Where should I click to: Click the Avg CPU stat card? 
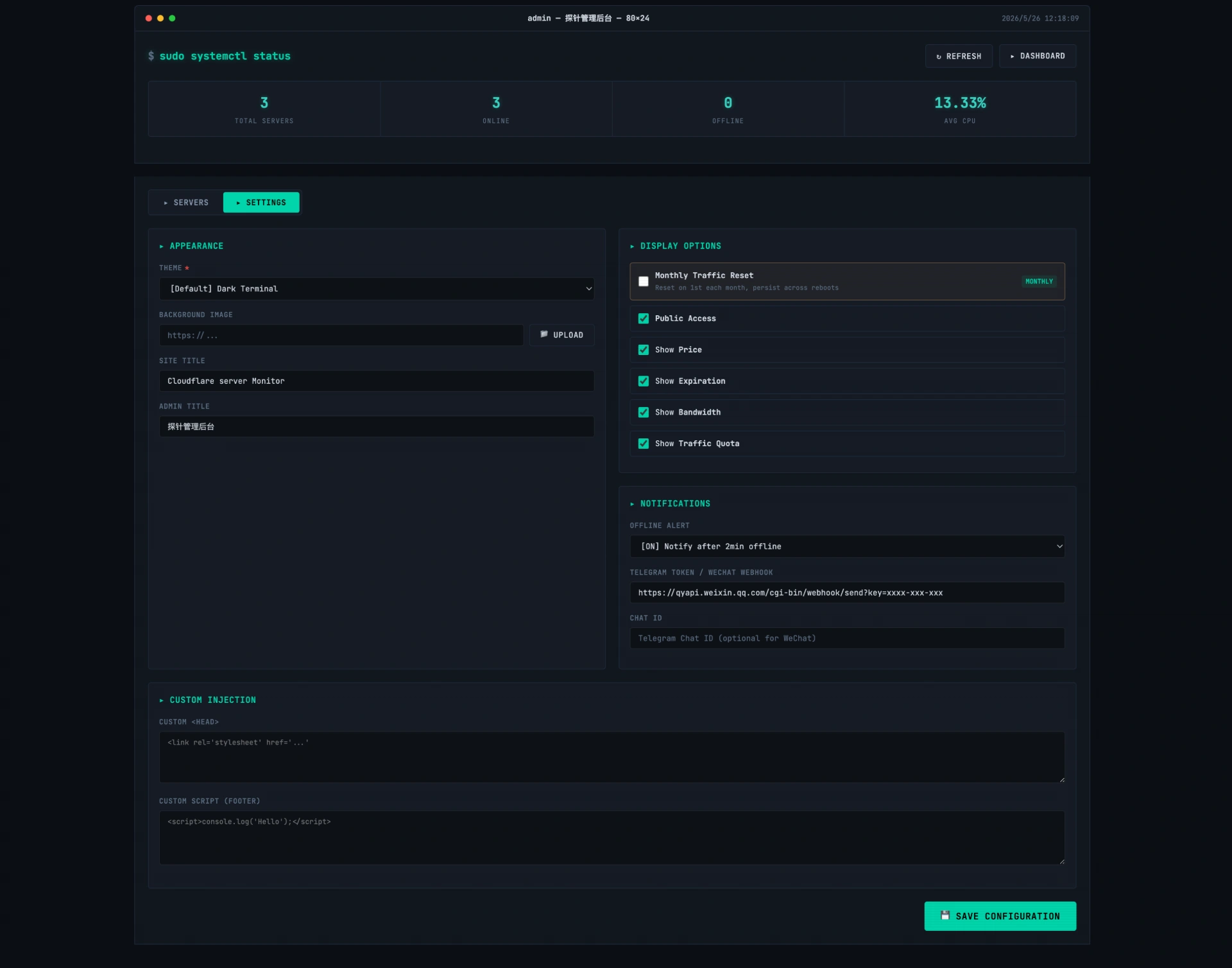[960, 109]
